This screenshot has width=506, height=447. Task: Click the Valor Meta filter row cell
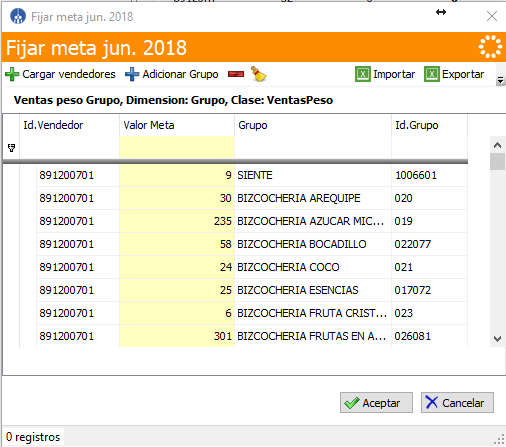(x=177, y=147)
